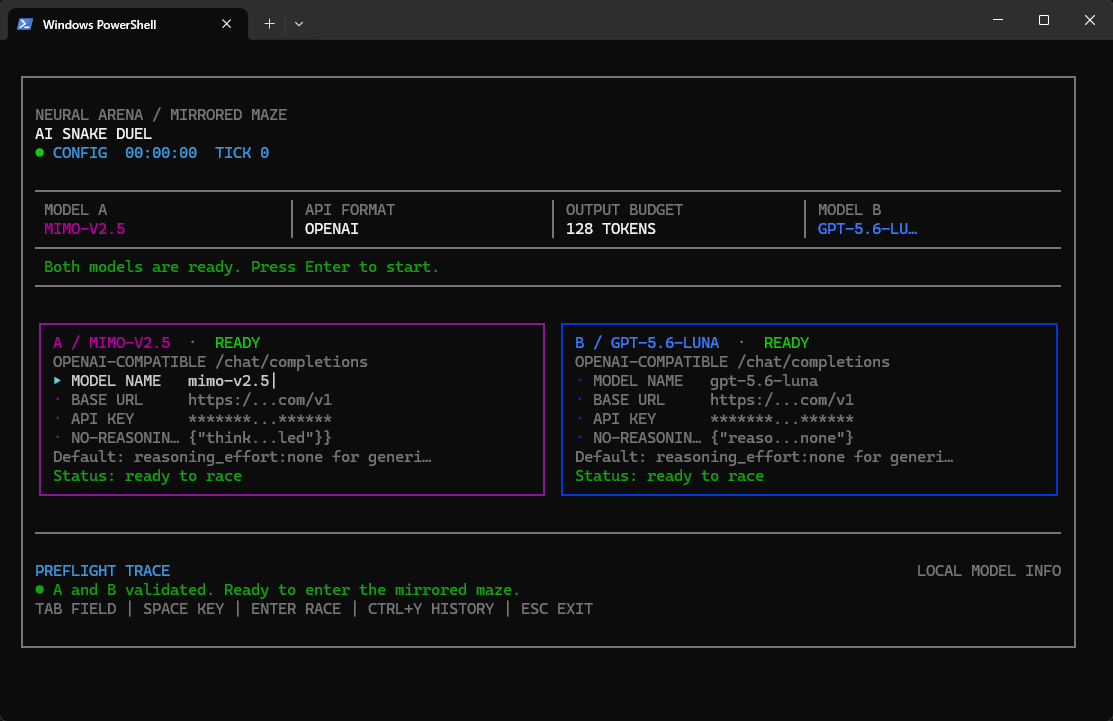Close the Windows PowerShell tab
The image size is (1113, 721).
pos(226,24)
